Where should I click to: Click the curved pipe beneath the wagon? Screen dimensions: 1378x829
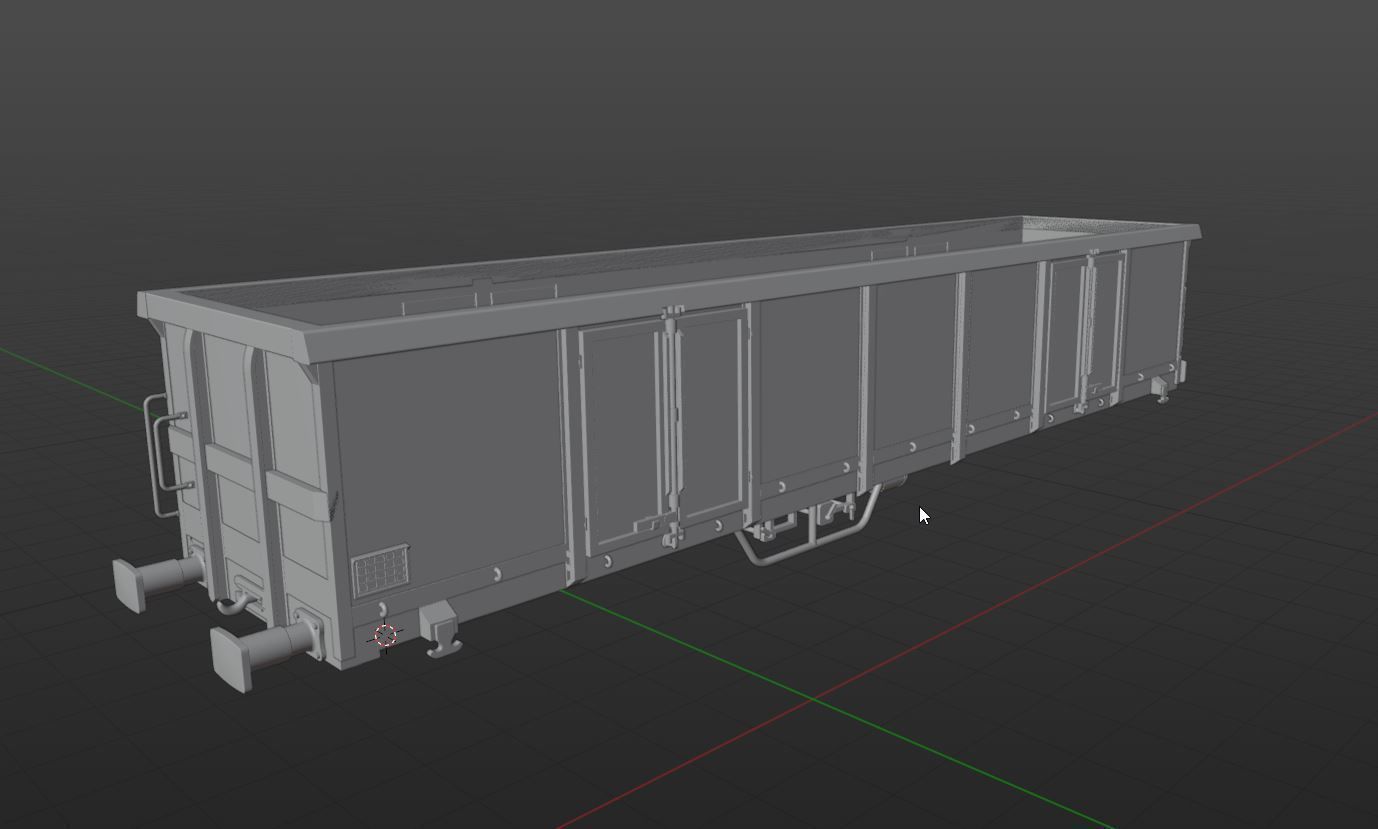pos(812,527)
